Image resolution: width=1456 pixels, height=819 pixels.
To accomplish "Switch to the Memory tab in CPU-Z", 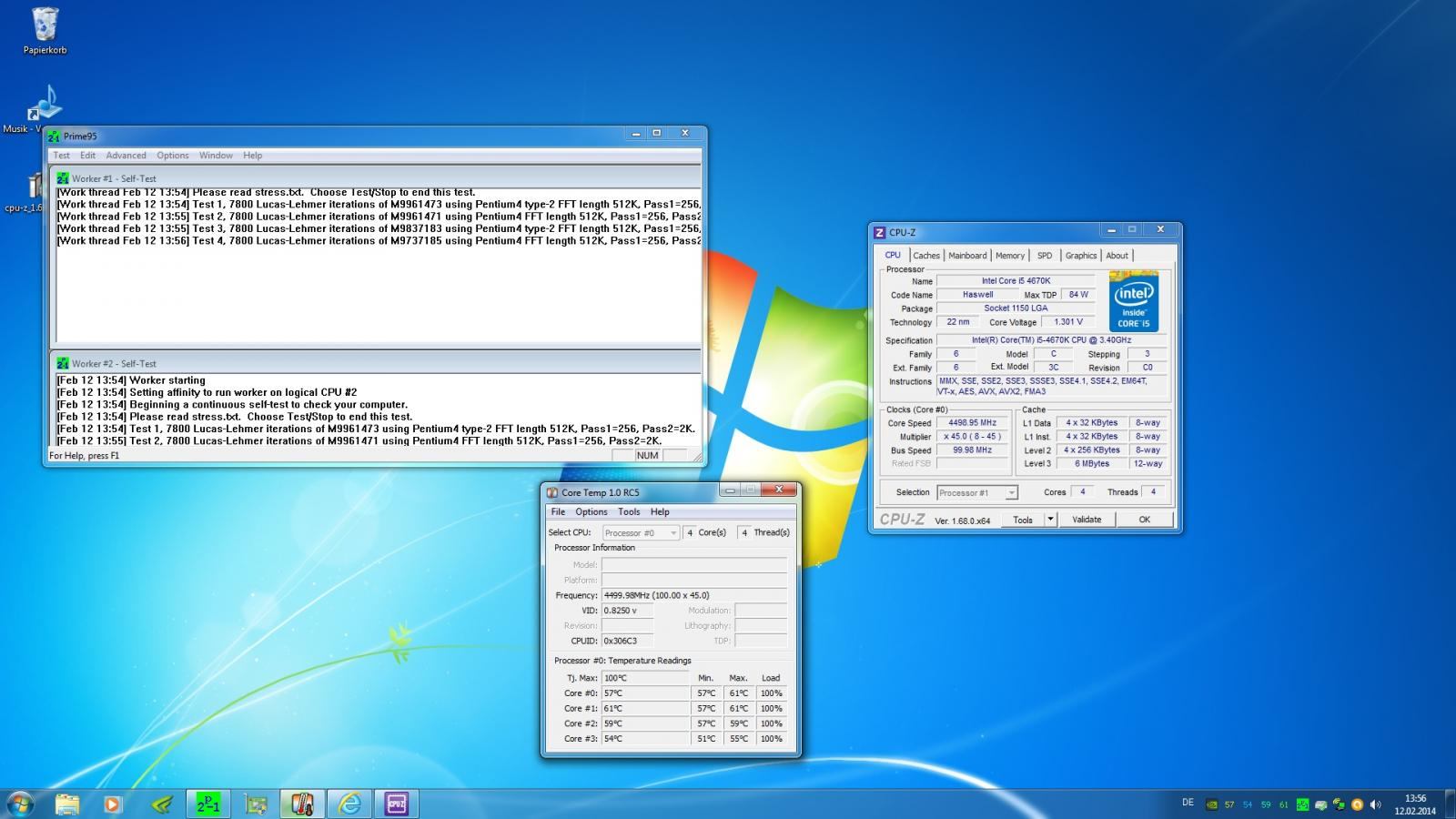I will [1009, 256].
